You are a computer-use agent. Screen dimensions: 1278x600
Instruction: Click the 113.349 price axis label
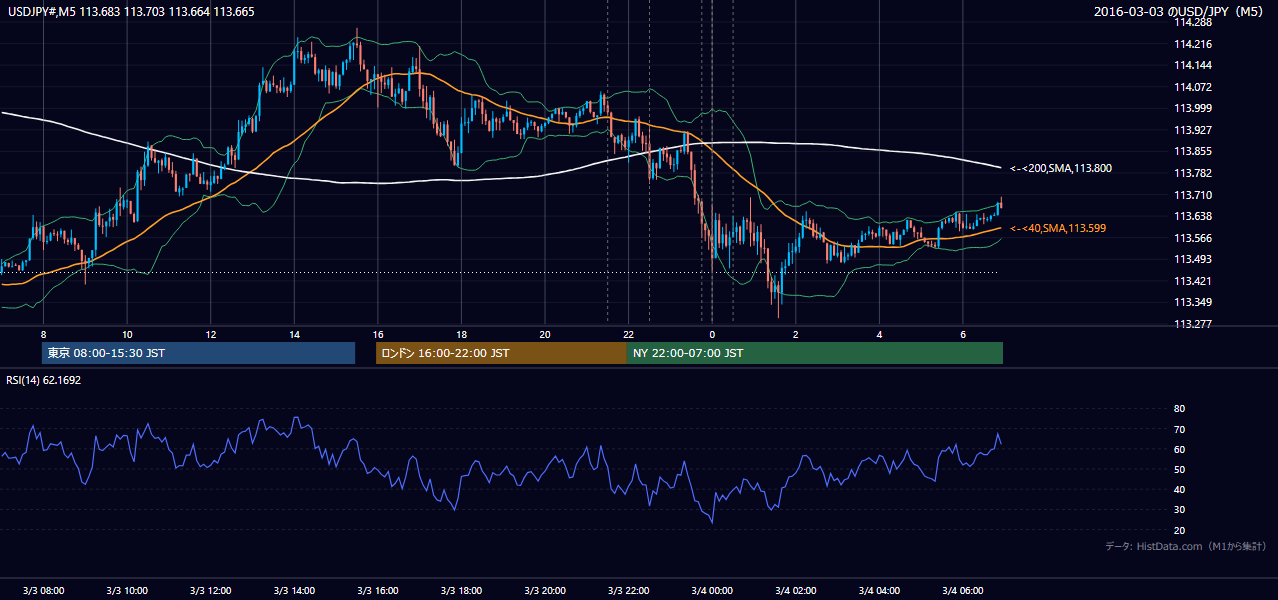point(1192,302)
